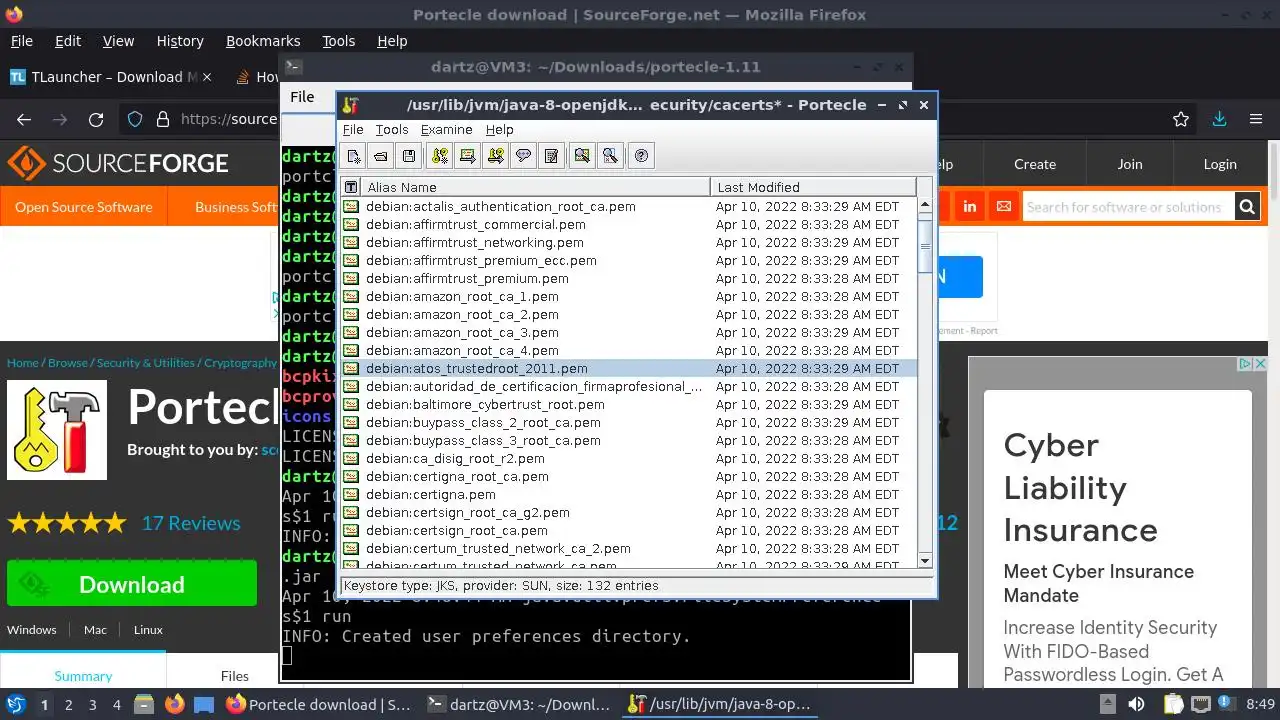Click the SourceForge search magnifier button

1246,207
